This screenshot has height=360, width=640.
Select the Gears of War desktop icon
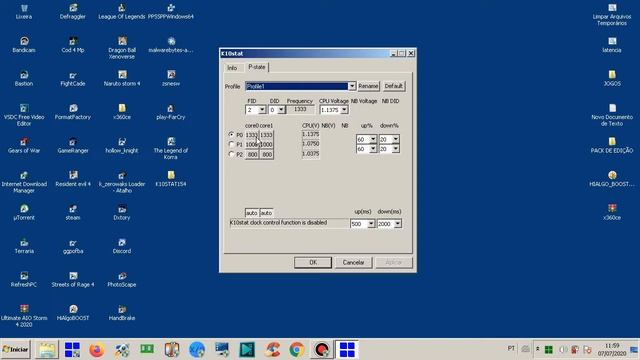(x=24, y=145)
